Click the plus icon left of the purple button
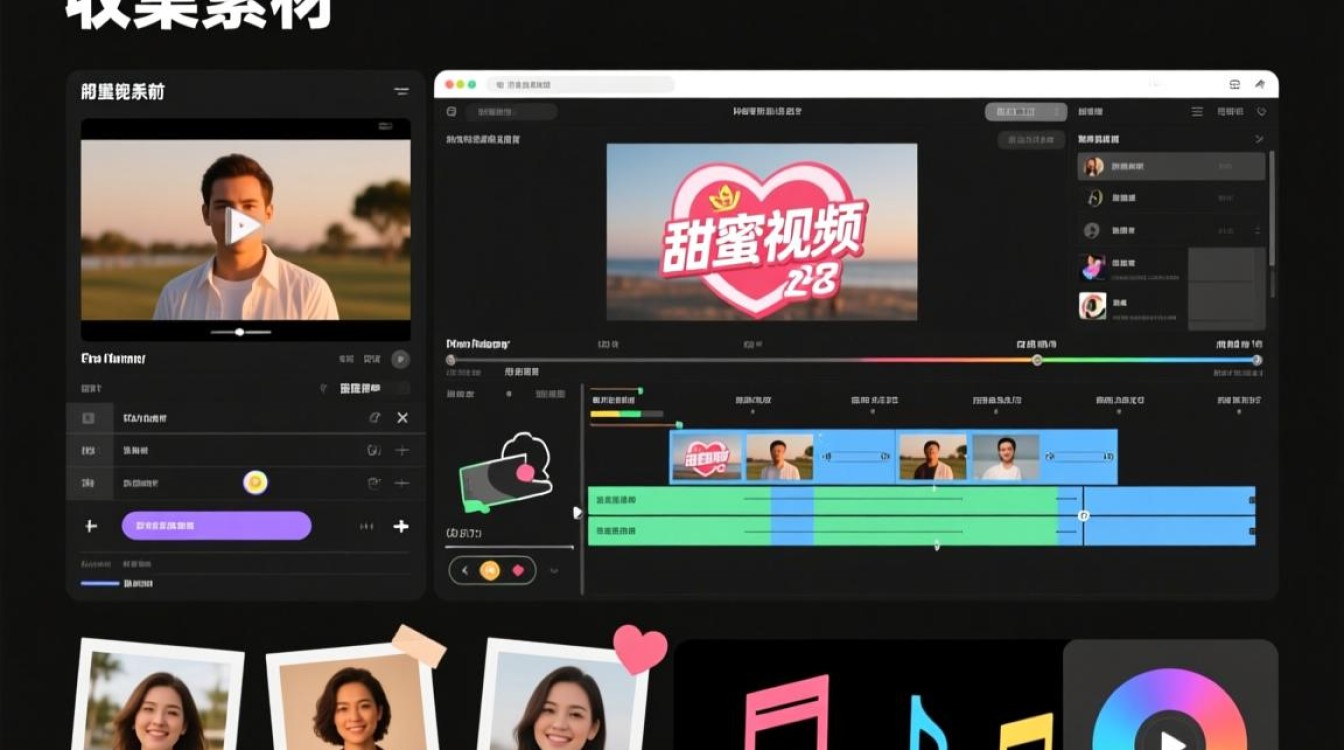Image resolution: width=1344 pixels, height=750 pixels. 90,526
